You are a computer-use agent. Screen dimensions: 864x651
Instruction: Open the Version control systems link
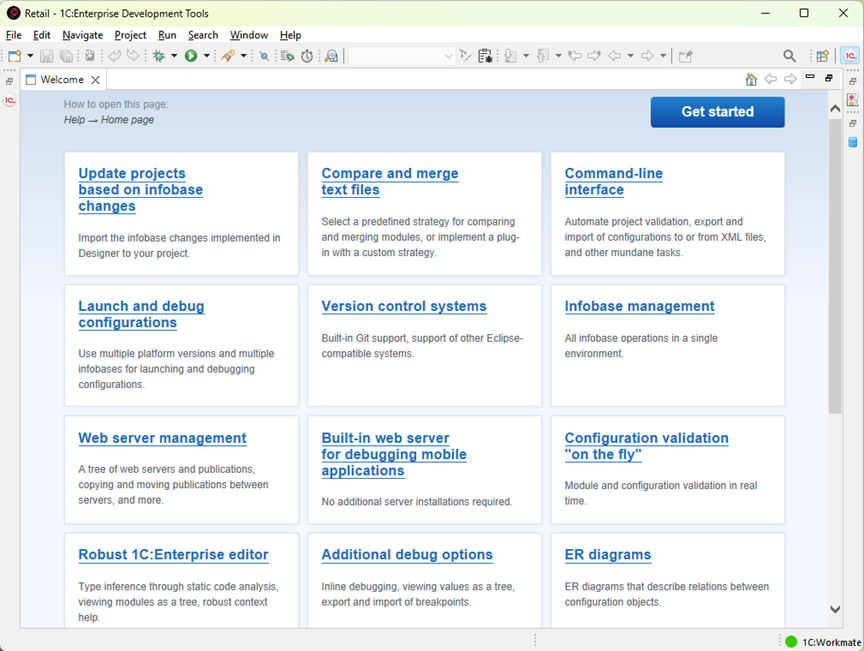403,306
